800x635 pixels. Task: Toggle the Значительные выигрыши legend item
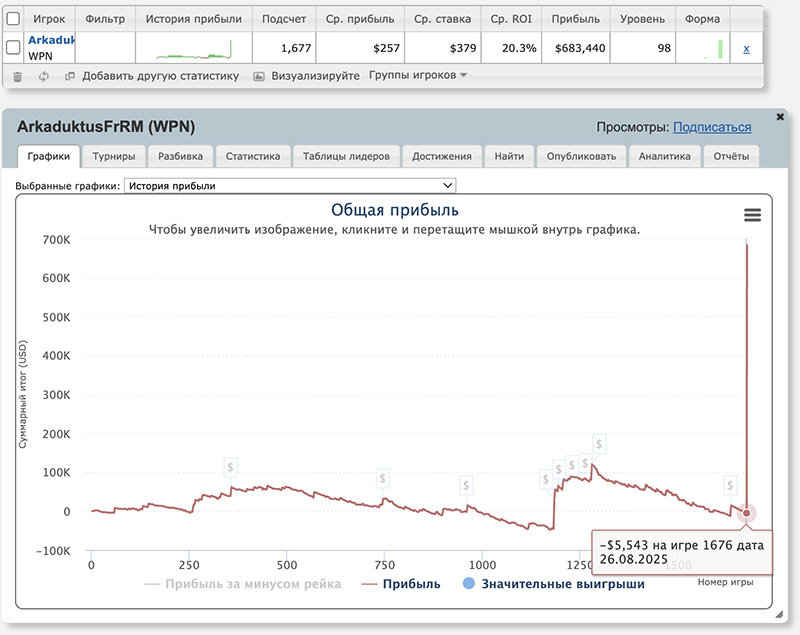pos(552,584)
